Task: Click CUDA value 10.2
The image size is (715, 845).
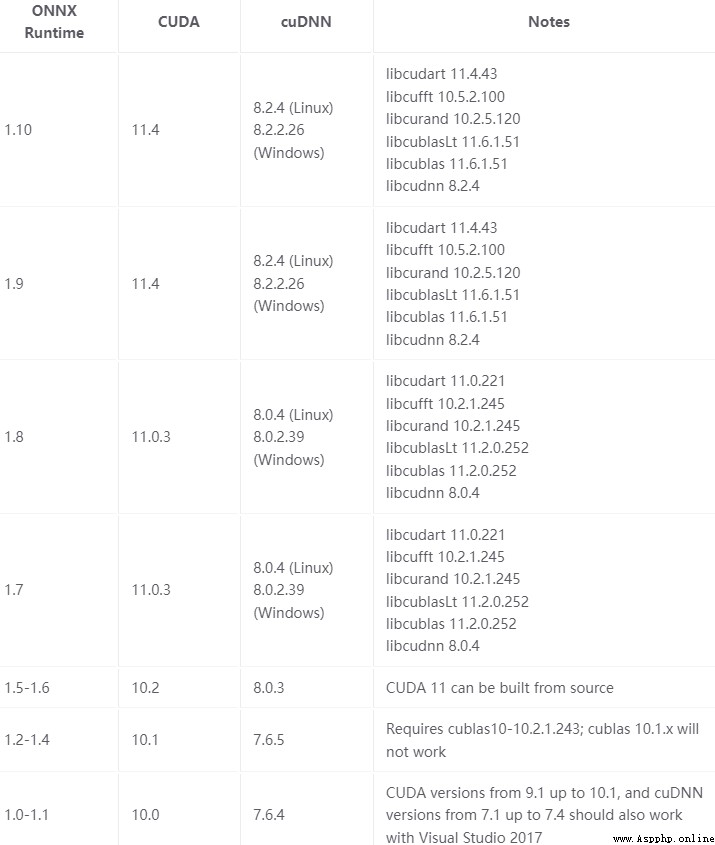Action: click(x=145, y=688)
